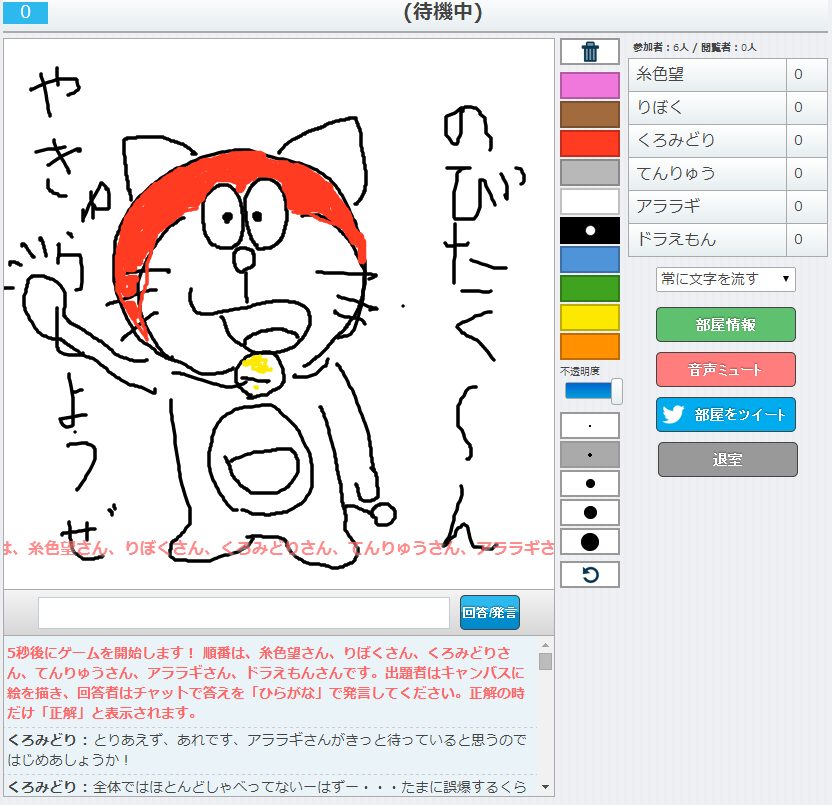Click the green 部屋情報 button
This screenshot has height=805, width=832.
click(x=725, y=324)
